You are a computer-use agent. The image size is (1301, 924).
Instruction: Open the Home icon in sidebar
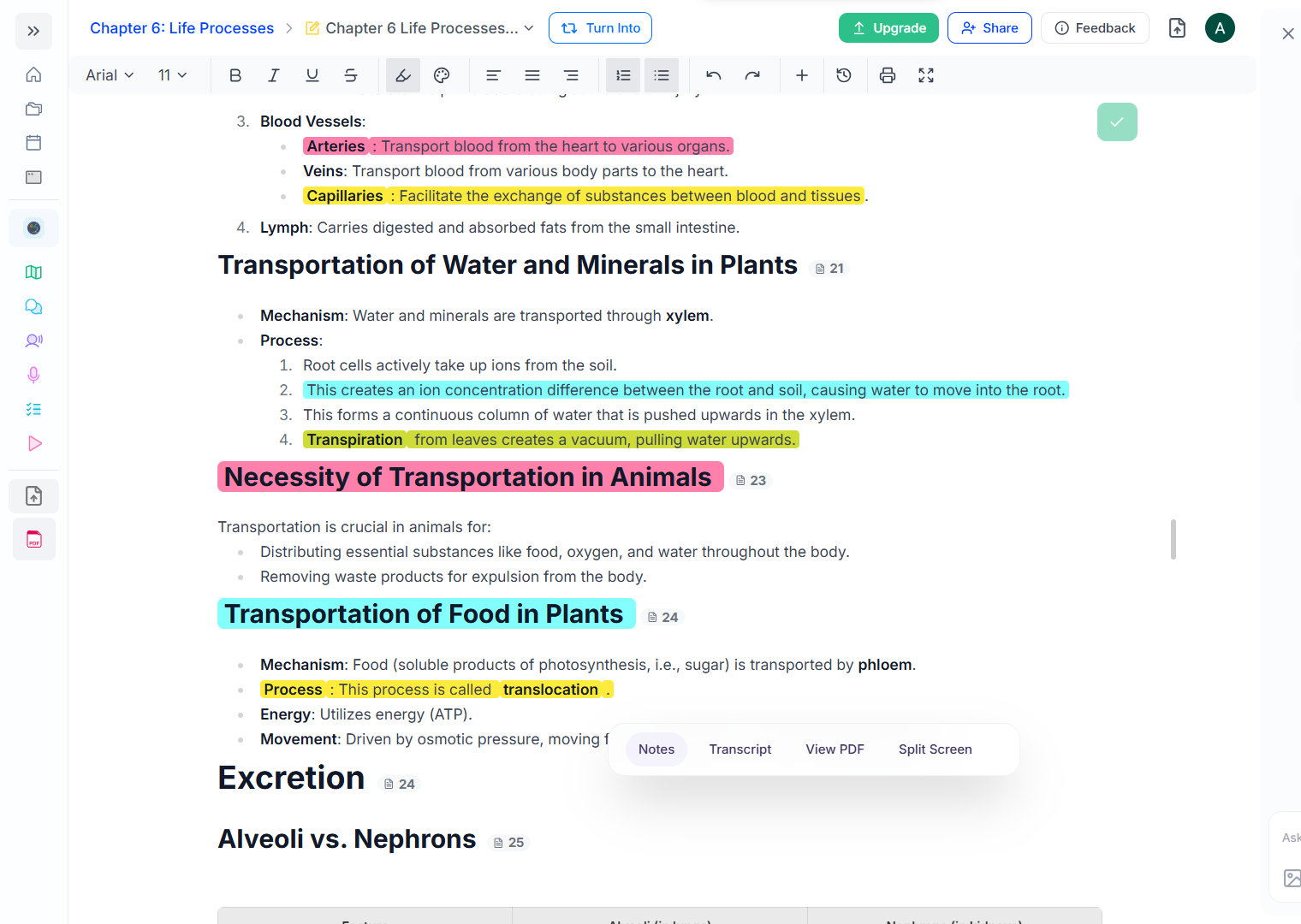[x=33, y=74]
